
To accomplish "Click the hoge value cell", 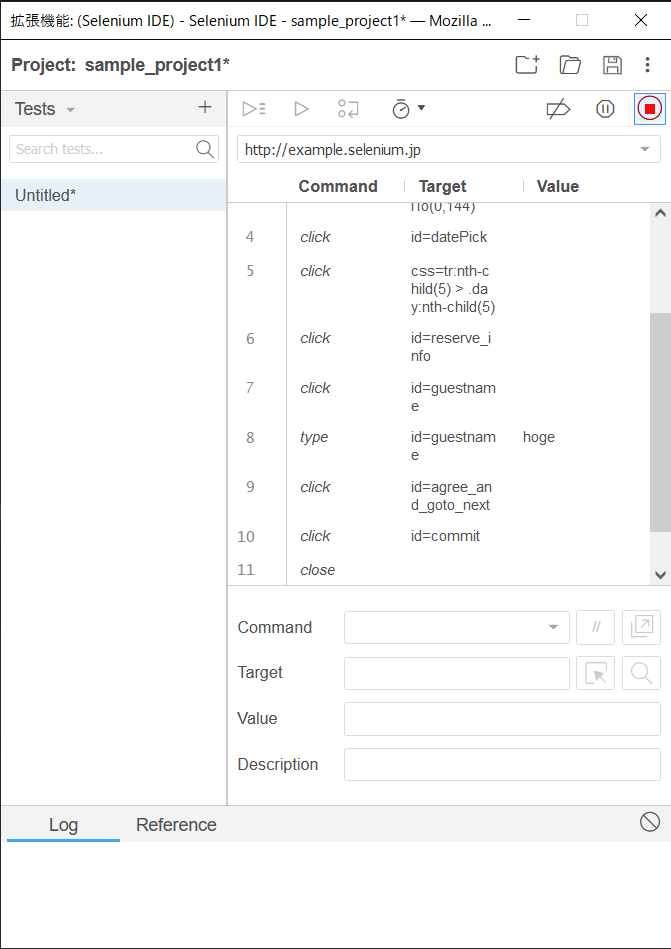I will (x=538, y=437).
